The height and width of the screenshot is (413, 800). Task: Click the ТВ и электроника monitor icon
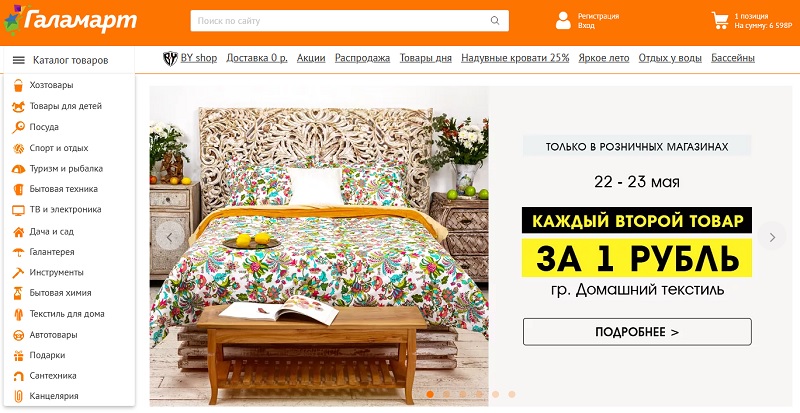click(18, 210)
